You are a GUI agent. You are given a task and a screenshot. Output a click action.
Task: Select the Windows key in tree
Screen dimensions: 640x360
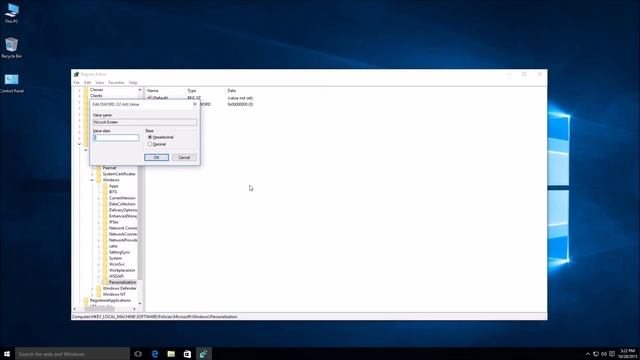point(111,180)
